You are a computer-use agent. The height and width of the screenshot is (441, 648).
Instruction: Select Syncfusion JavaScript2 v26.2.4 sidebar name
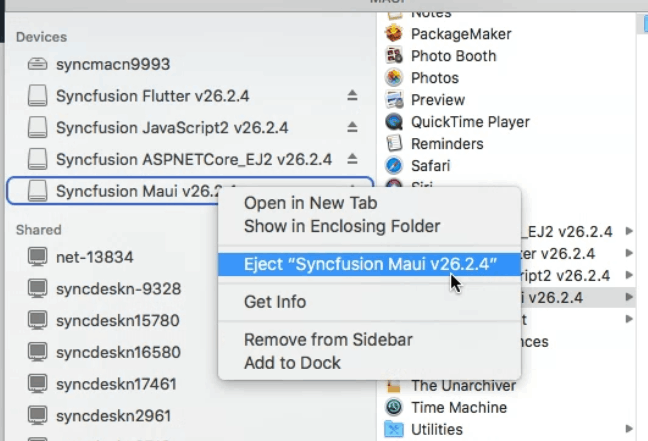172,128
